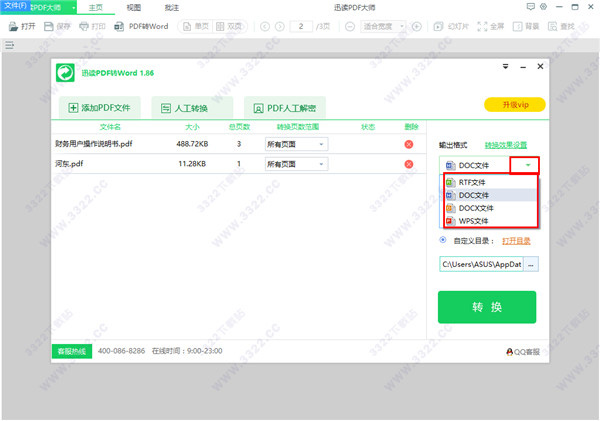Open the converter window's menu triangle icon
The image size is (600, 421).
click(505, 67)
